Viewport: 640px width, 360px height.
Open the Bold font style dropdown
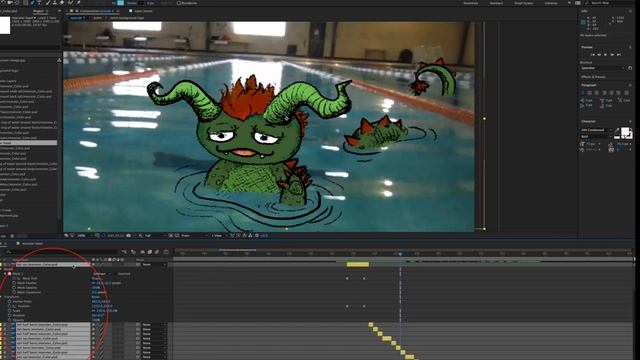point(596,136)
